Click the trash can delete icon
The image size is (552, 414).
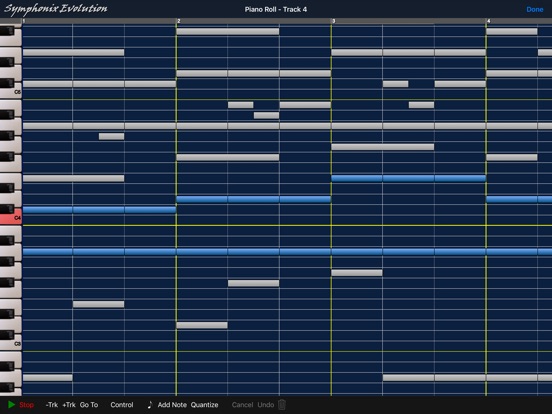pyautogui.click(x=282, y=405)
